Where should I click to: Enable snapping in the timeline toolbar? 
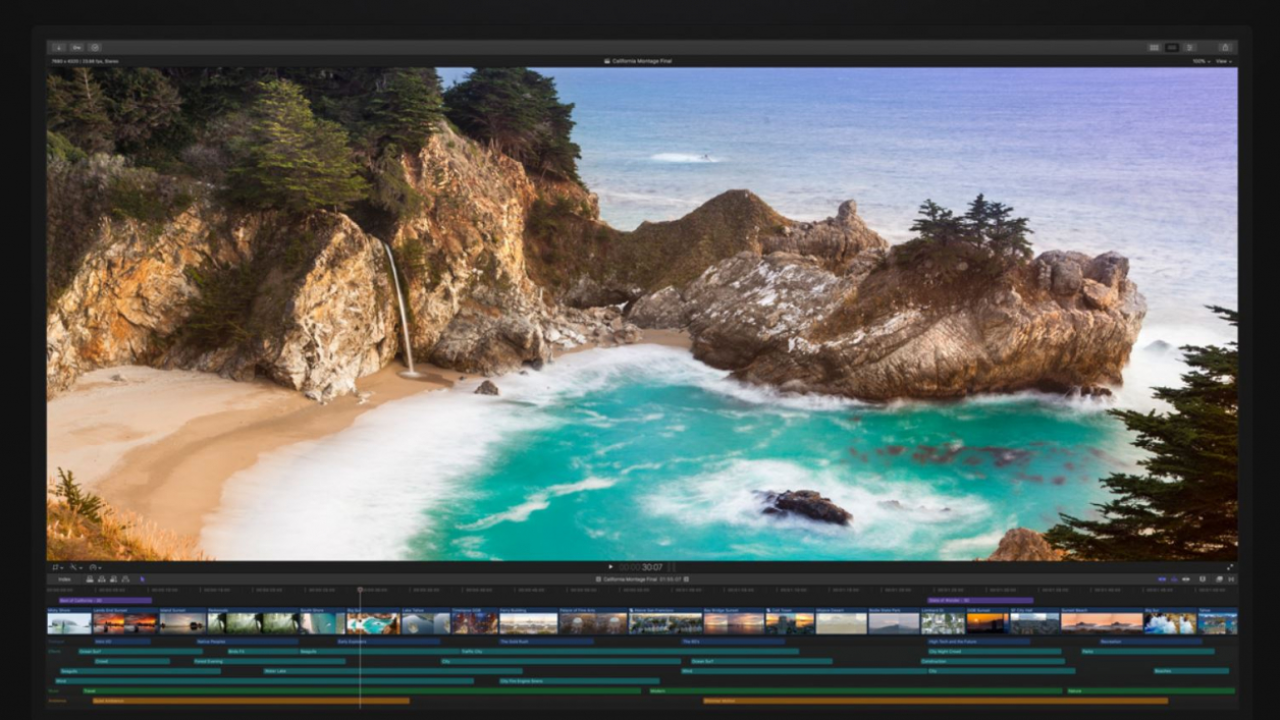(x=1203, y=578)
